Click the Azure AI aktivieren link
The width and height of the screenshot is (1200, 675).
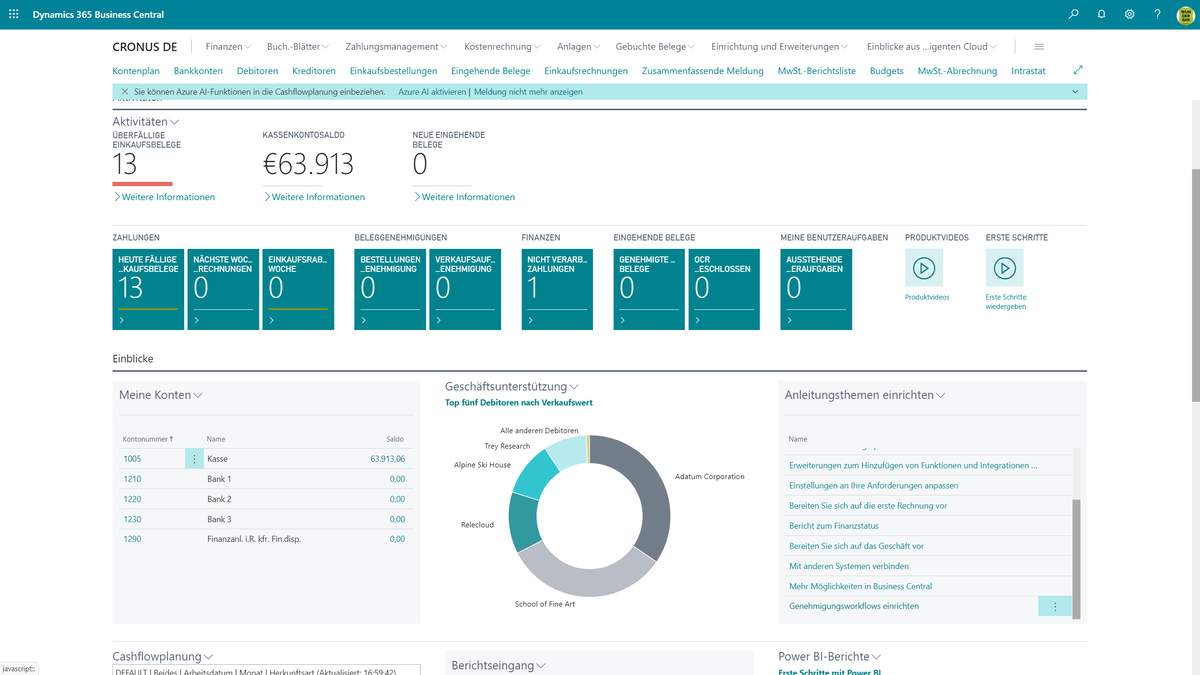pos(432,92)
